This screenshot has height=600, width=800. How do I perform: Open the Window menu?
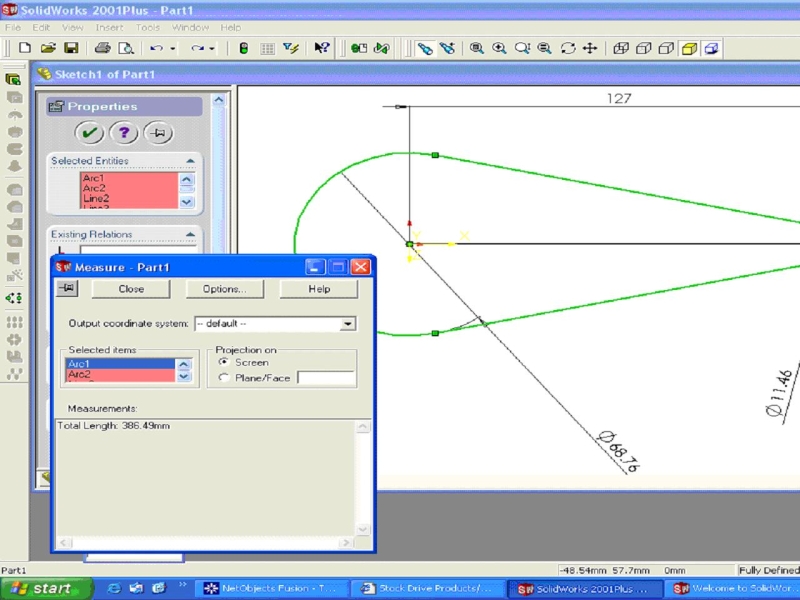click(190, 28)
